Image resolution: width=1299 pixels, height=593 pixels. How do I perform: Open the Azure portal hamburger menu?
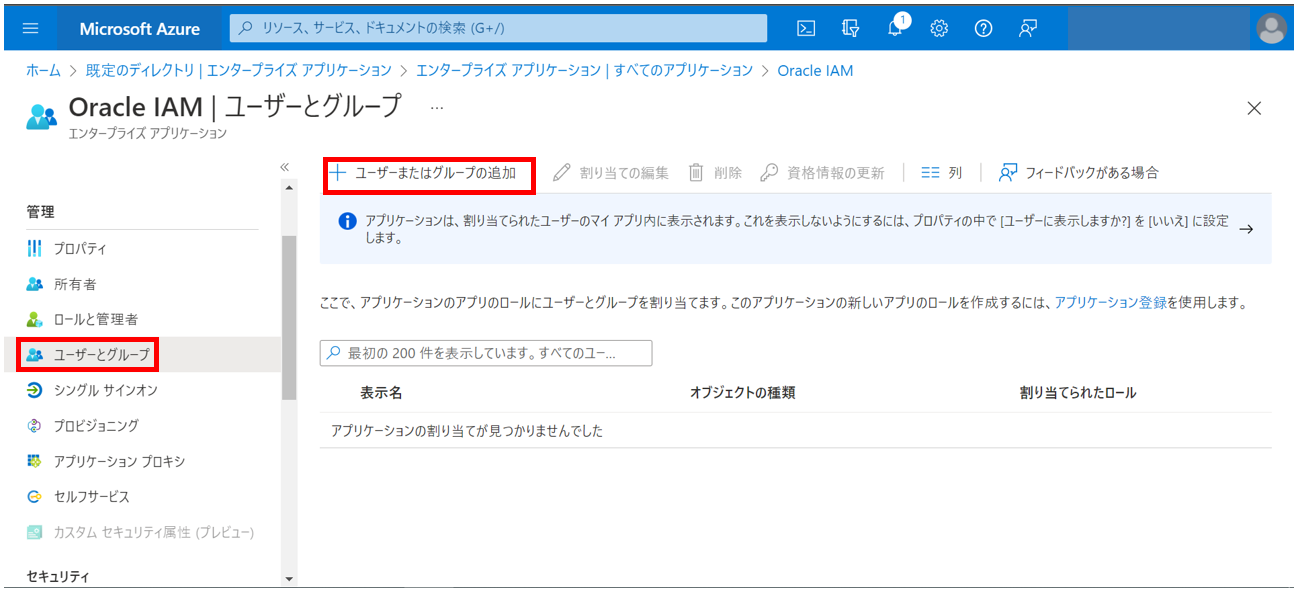pyautogui.click(x=30, y=28)
